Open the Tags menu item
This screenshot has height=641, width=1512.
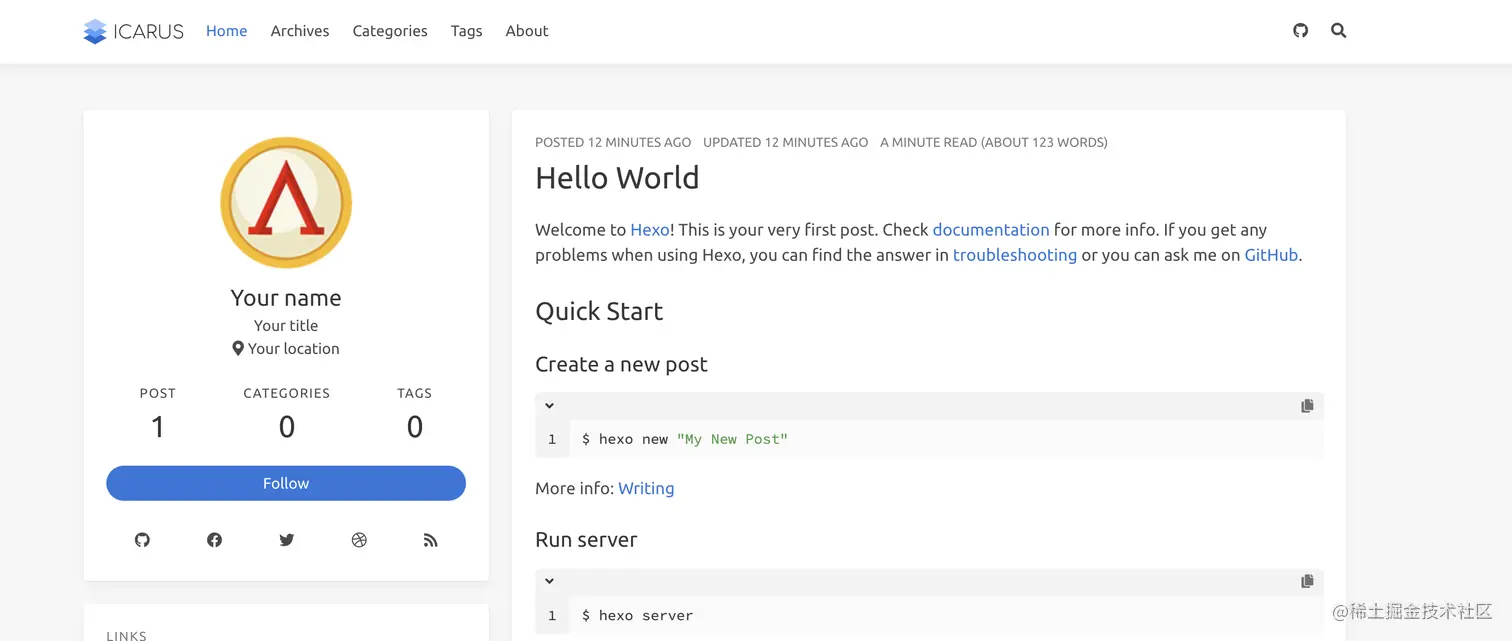click(x=466, y=31)
